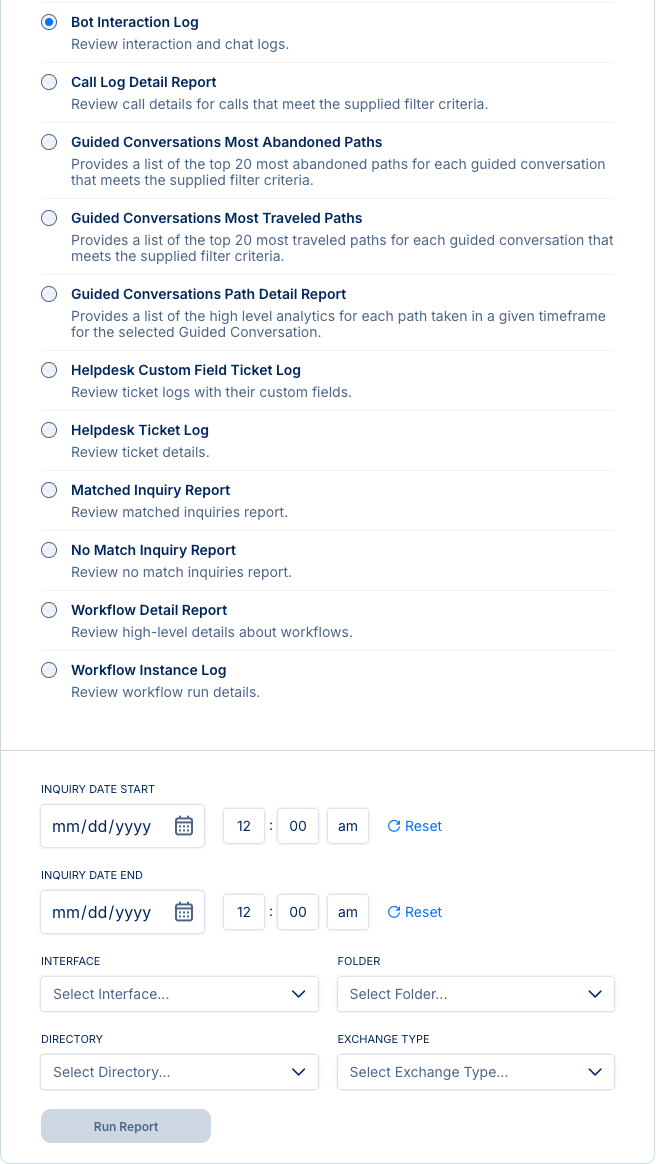Select the Matched Inquiry Report option
656x1164 pixels.
49,490
